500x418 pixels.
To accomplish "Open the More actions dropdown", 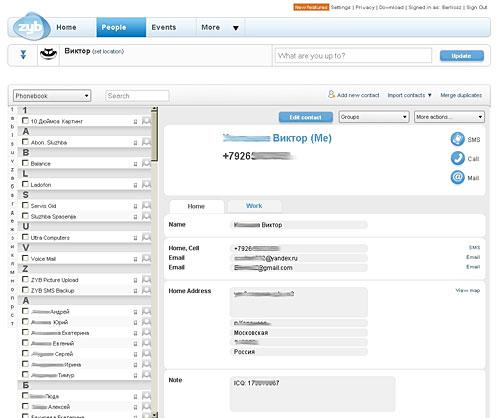I will 449,117.
